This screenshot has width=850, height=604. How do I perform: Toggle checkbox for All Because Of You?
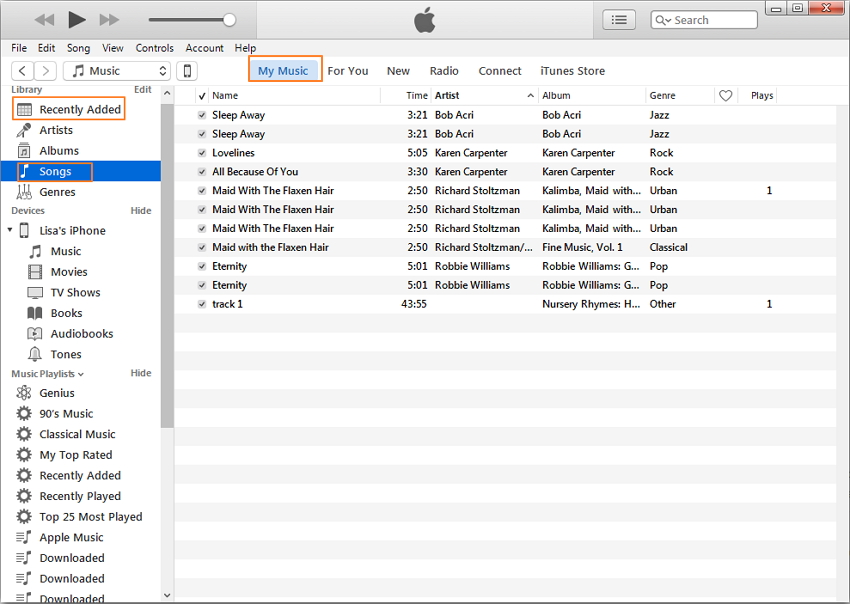[x=202, y=172]
